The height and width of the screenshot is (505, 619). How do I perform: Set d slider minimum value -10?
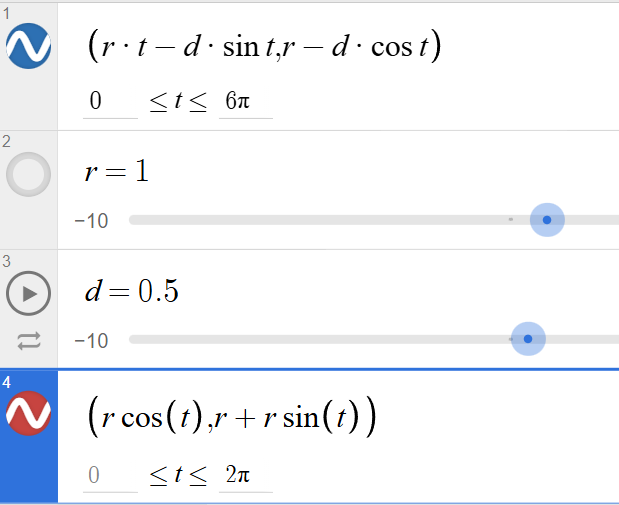tap(91, 341)
